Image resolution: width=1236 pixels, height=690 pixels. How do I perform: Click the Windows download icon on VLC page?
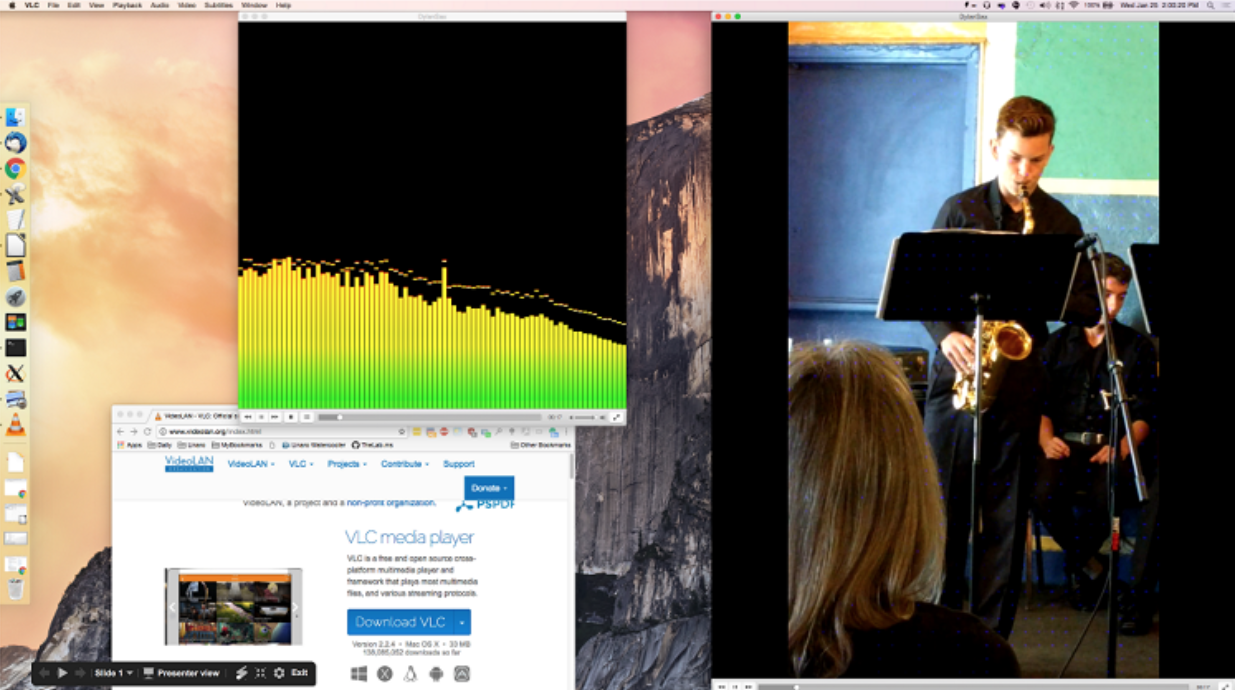point(359,674)
